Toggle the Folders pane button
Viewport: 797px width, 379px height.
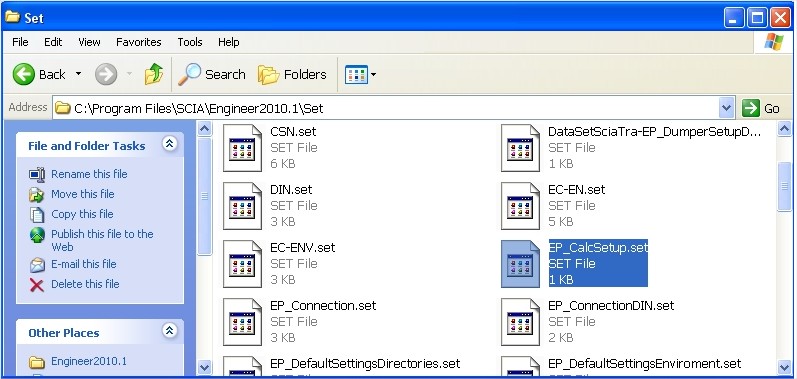292,75
